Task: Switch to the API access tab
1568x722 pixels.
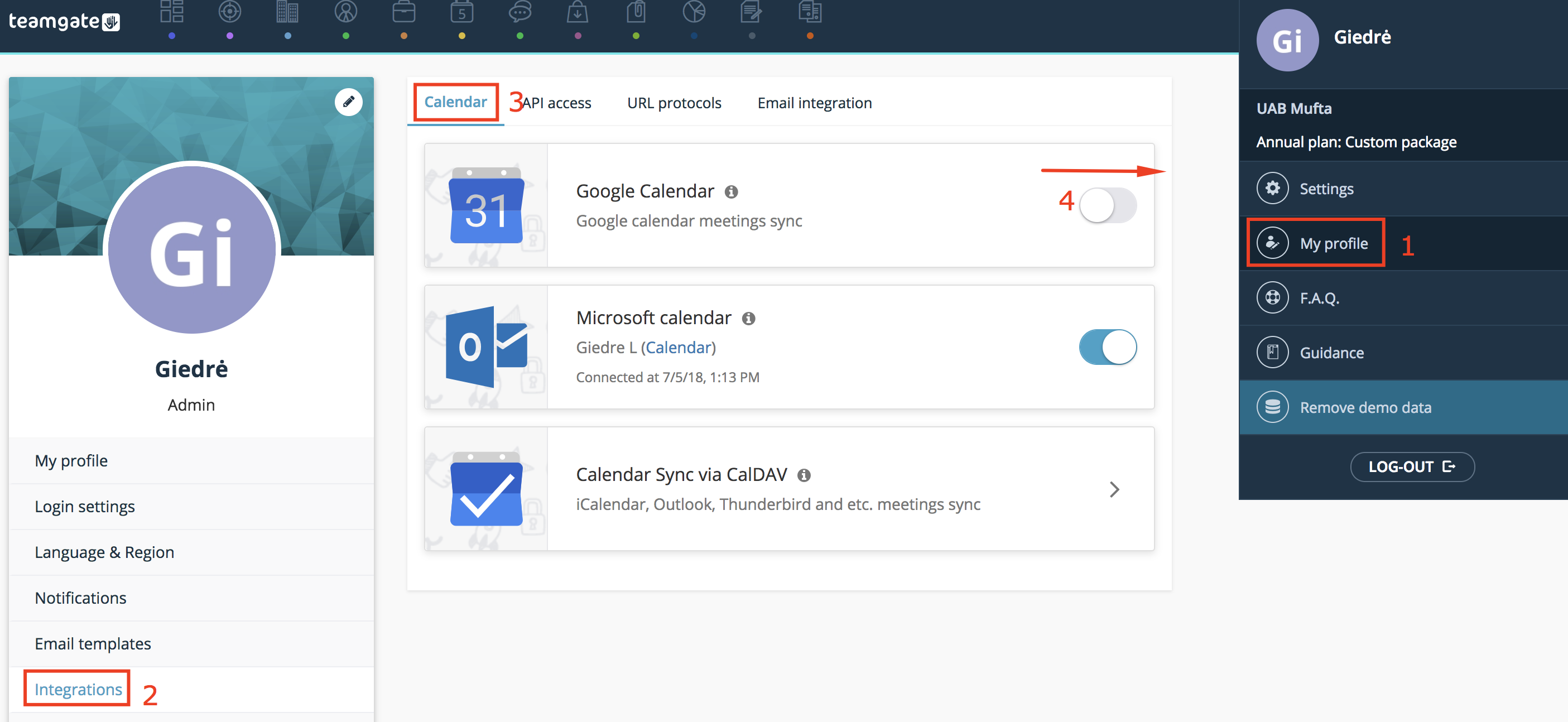Action: click(556, 103)
